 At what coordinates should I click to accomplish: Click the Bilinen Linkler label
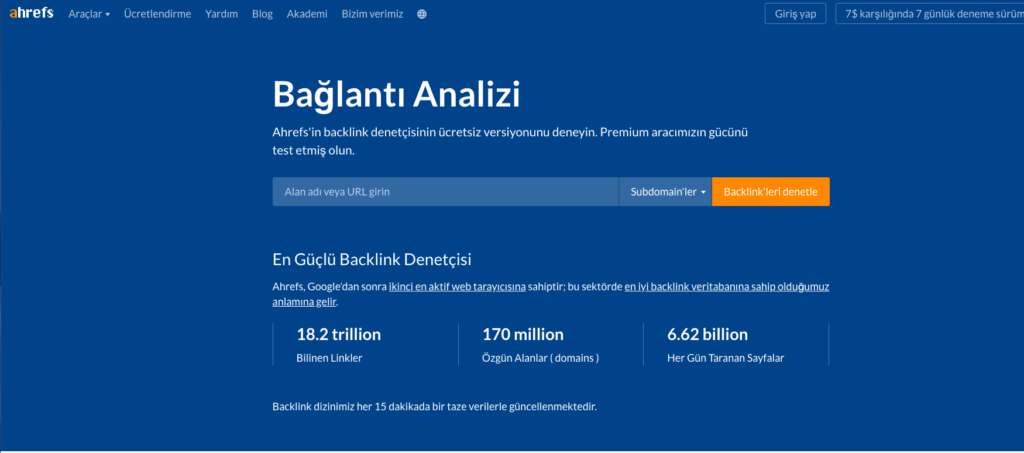click(329, 358)
